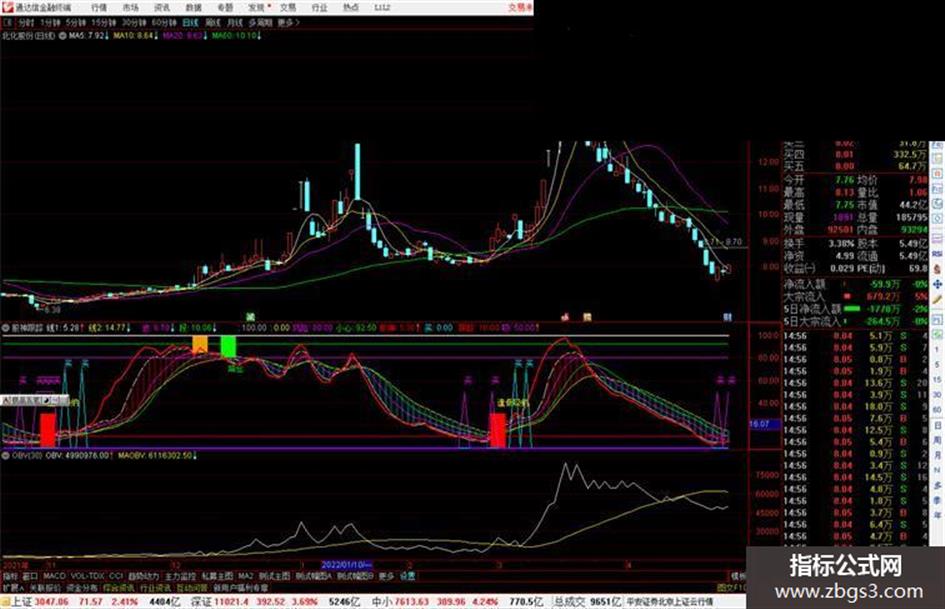Click the 日 period letter in the right sidebar
Screen dimensions: 945x609
938,426
